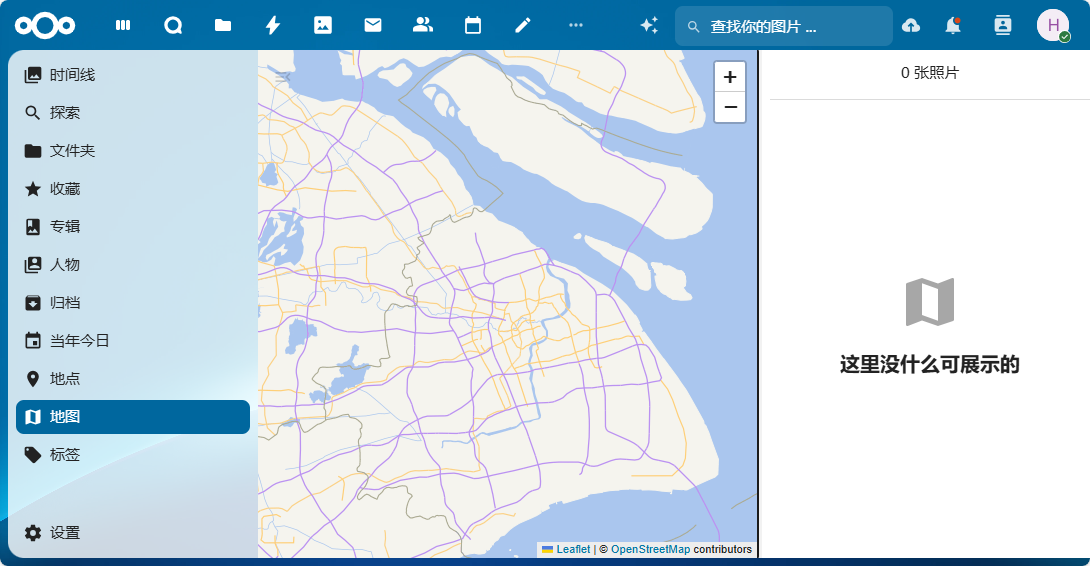Screen dimensions: 1090x566
Task: Open the Activity lightning bolt icon
Action: point(273,26)
